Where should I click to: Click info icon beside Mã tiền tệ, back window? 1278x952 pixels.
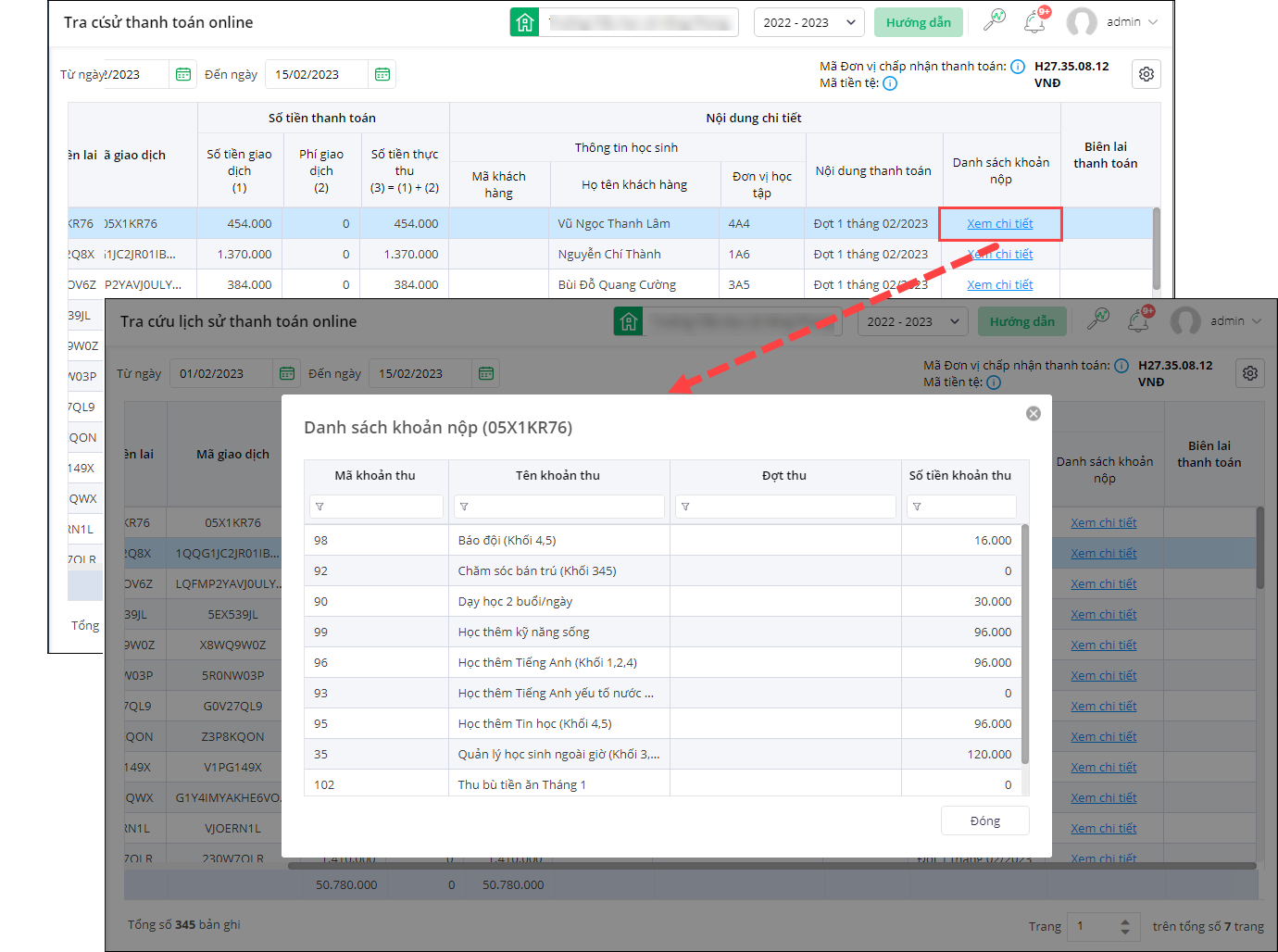point(890,83)
